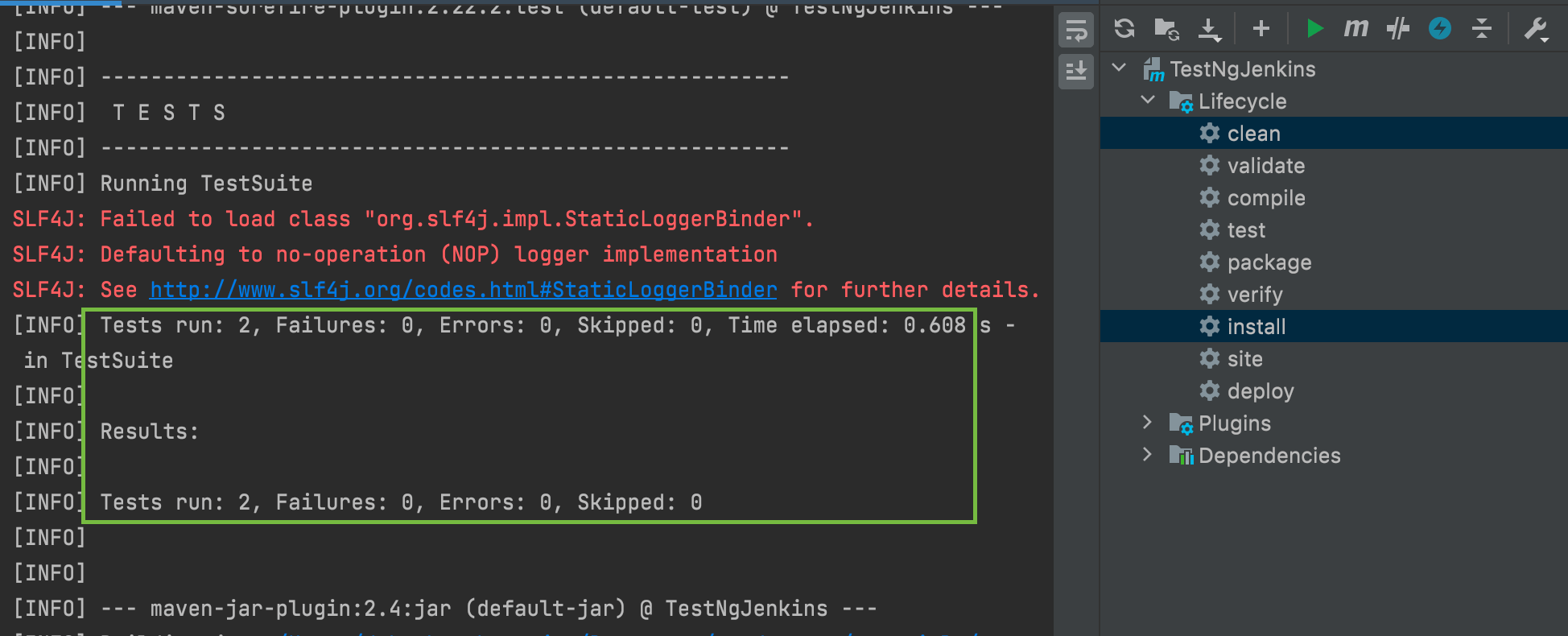Select the verify lifecycle goal

pyautogui.click(x=1334, y=294)
